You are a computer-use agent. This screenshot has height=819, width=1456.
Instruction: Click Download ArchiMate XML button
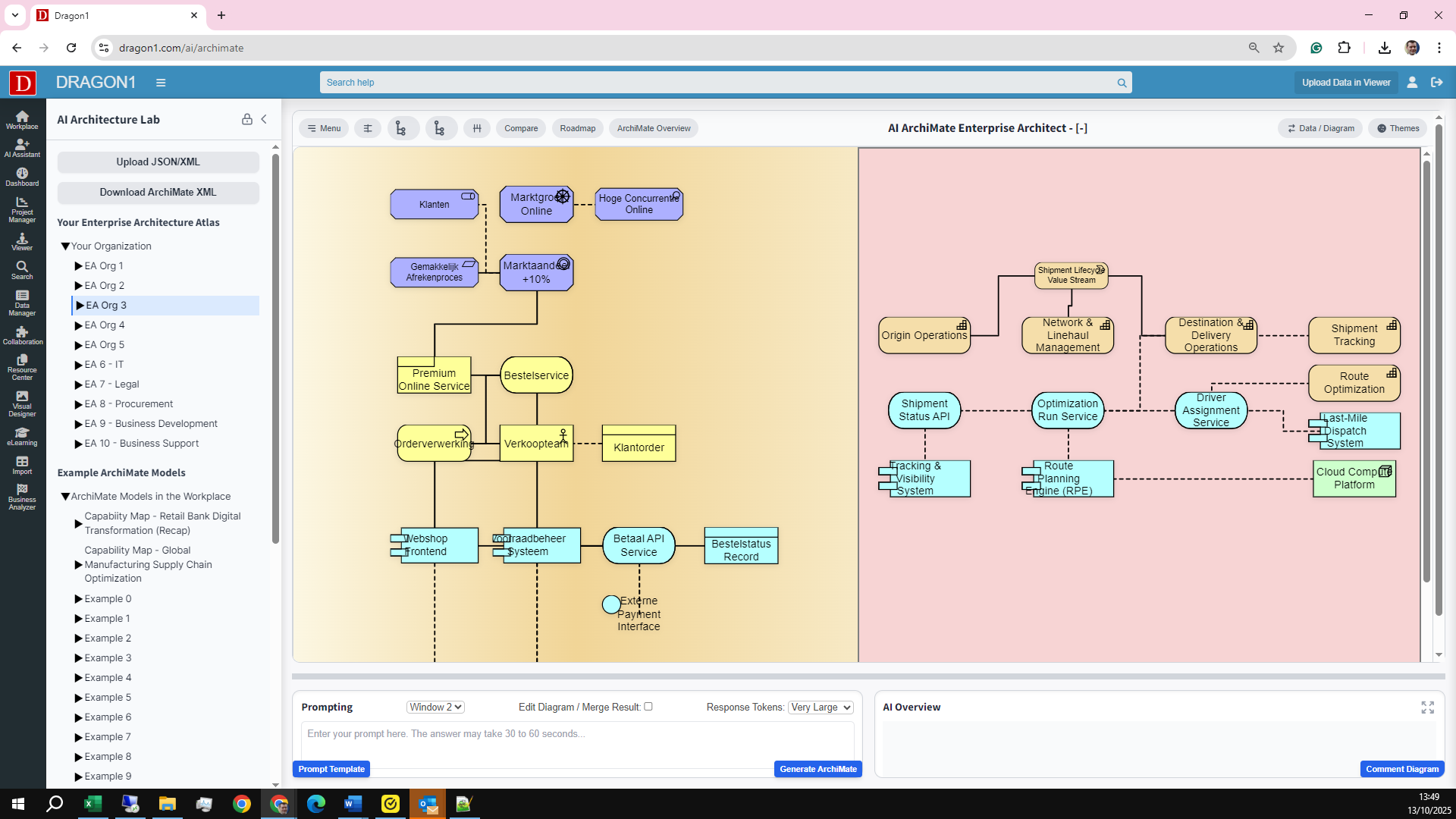point(158,193)
